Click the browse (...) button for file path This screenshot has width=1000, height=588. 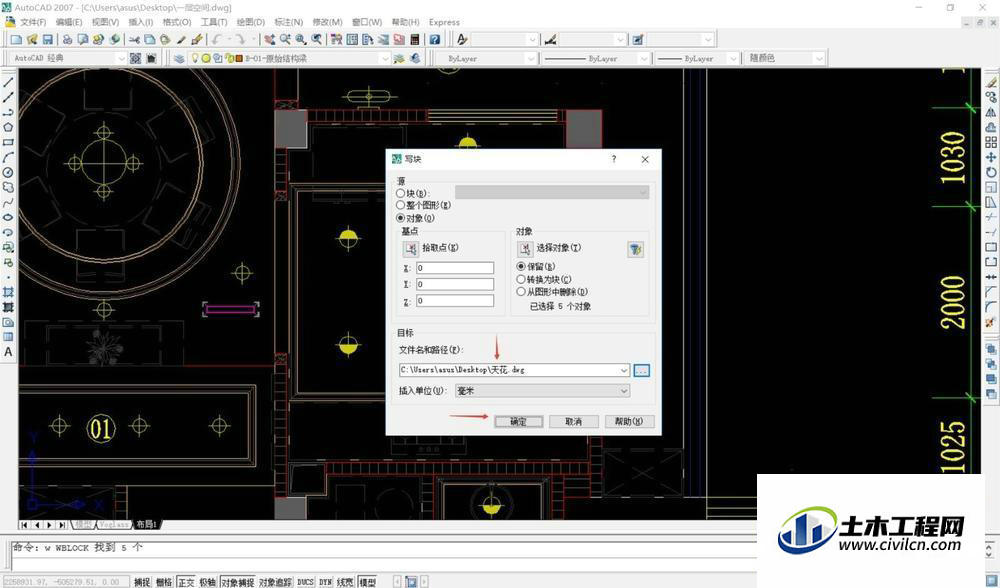(642, 370)
